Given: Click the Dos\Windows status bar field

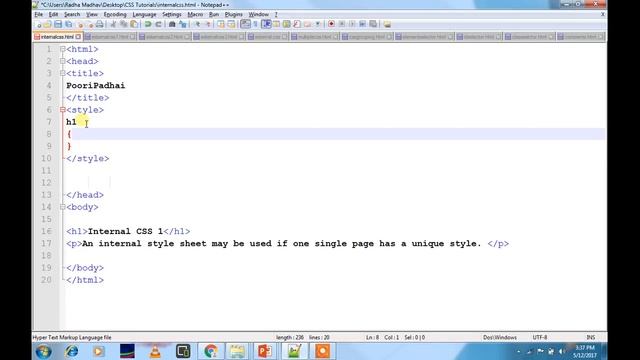Looking at the screenshot, I should pyautogui.click(x=500, y=338).
